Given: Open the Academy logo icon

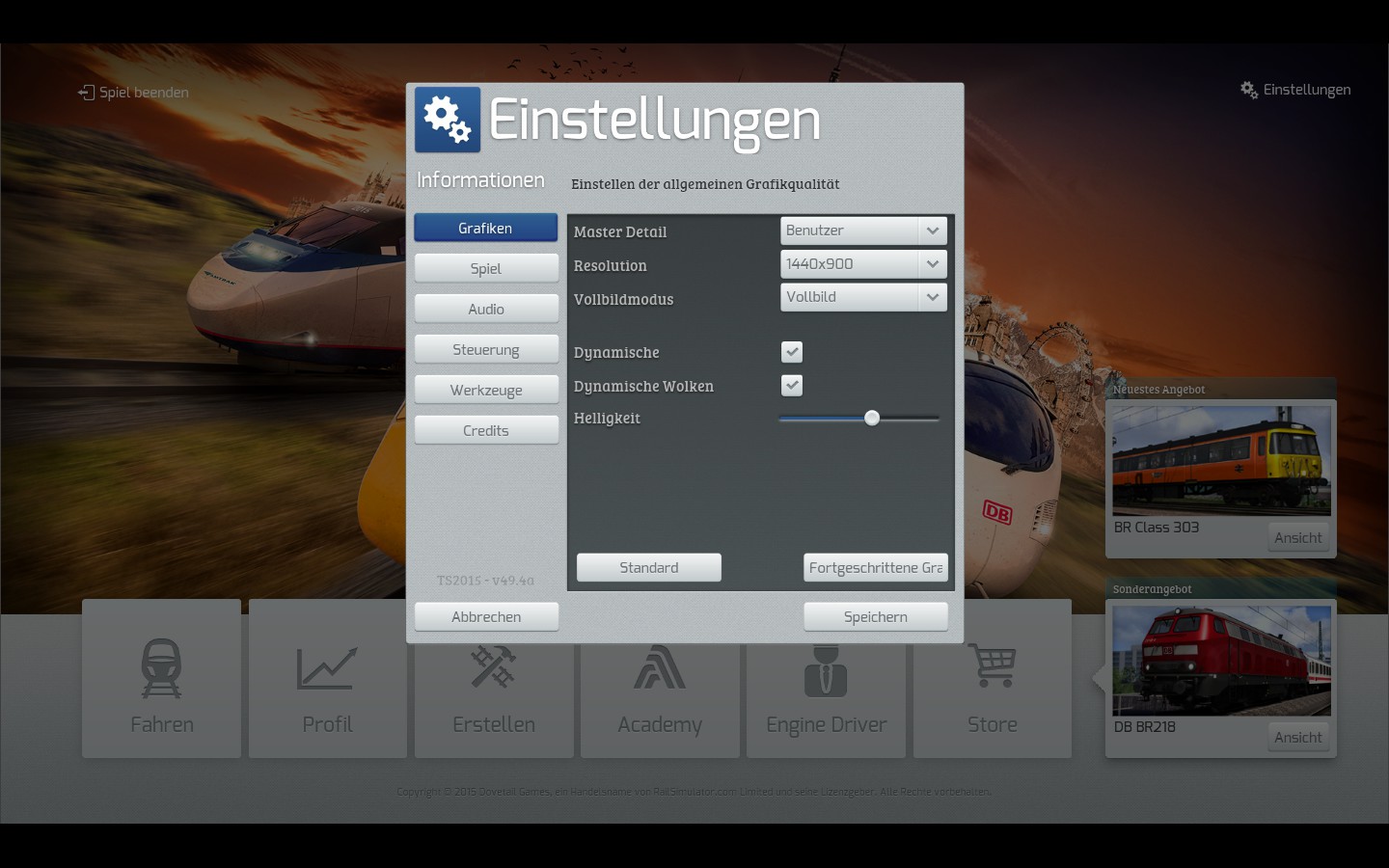Looking at the screenshot, I should (x=660, y=667).
